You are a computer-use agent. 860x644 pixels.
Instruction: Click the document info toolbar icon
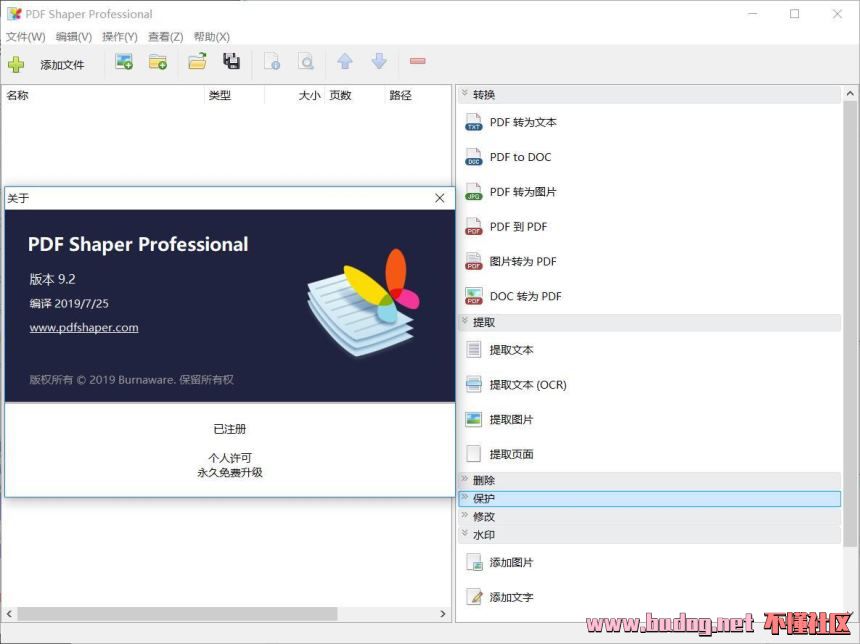coord(272,61)
